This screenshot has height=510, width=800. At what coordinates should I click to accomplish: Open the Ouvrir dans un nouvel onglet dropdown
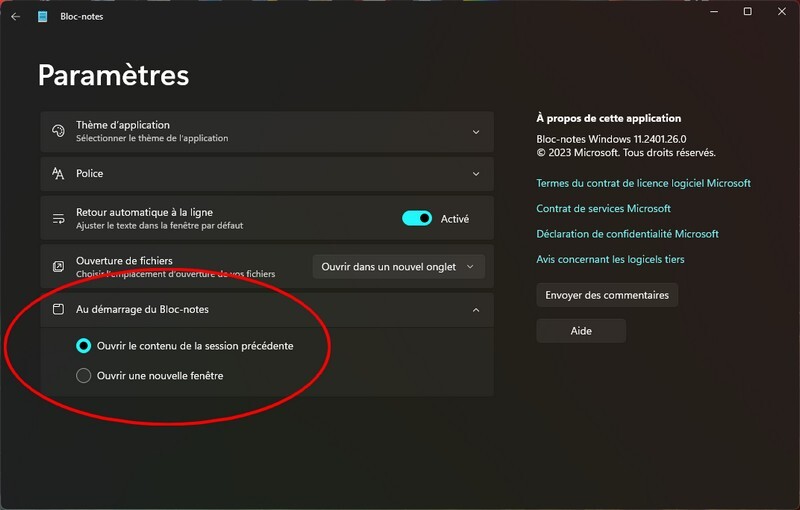pyautogui.click(x=398, y=267)
